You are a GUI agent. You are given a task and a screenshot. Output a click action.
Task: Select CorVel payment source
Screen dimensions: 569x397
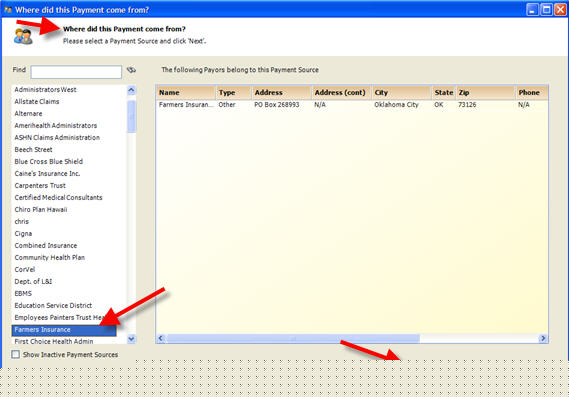(x=25, y=269)
